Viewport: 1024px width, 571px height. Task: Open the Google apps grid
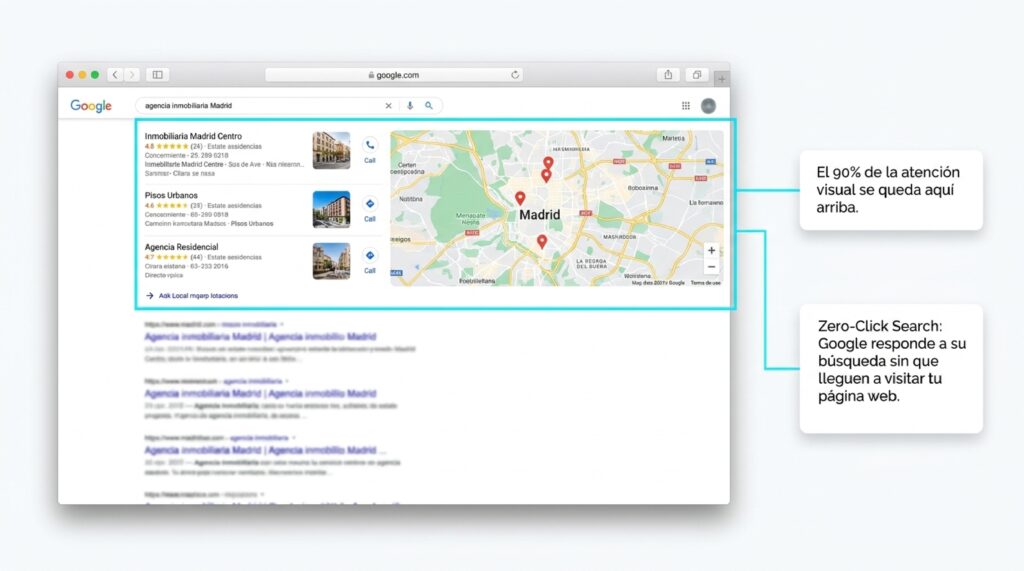click(686, 106)
